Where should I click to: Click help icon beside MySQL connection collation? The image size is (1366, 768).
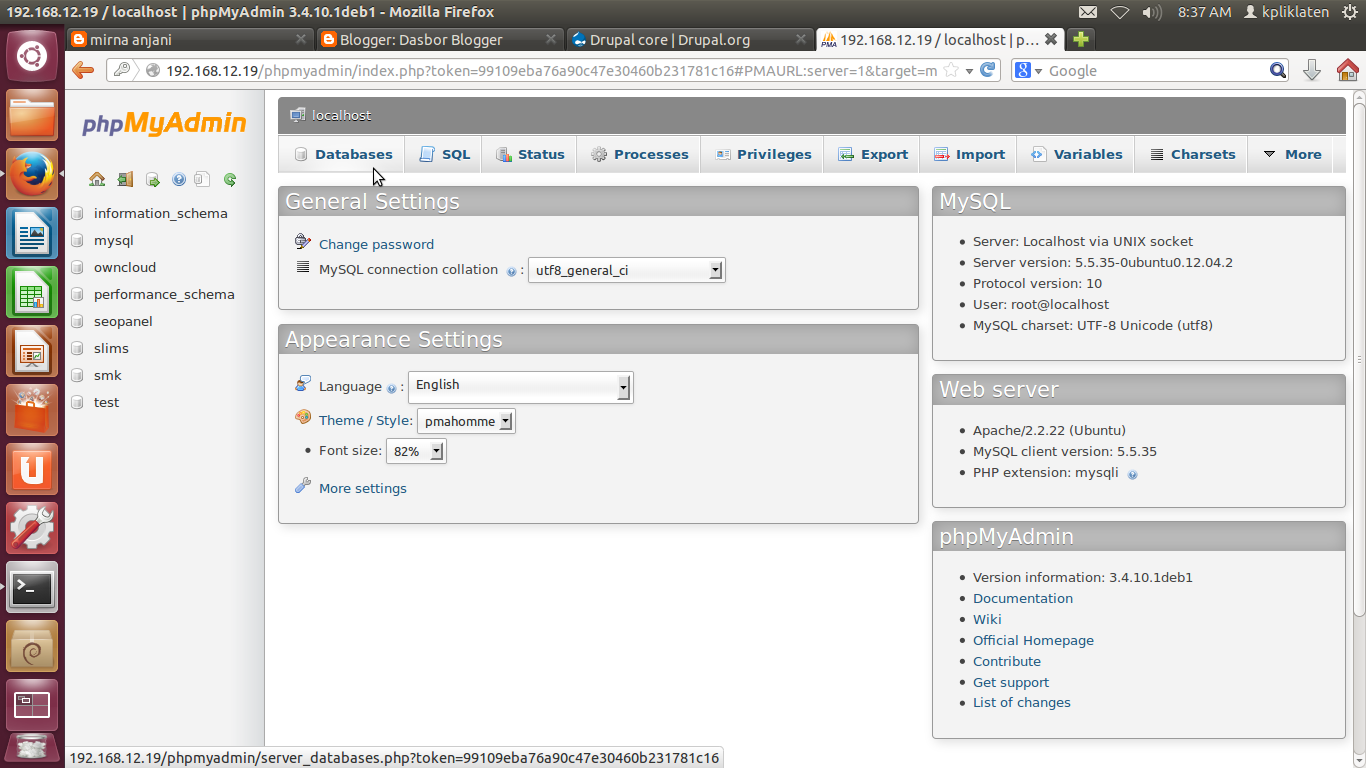[511, 271]
